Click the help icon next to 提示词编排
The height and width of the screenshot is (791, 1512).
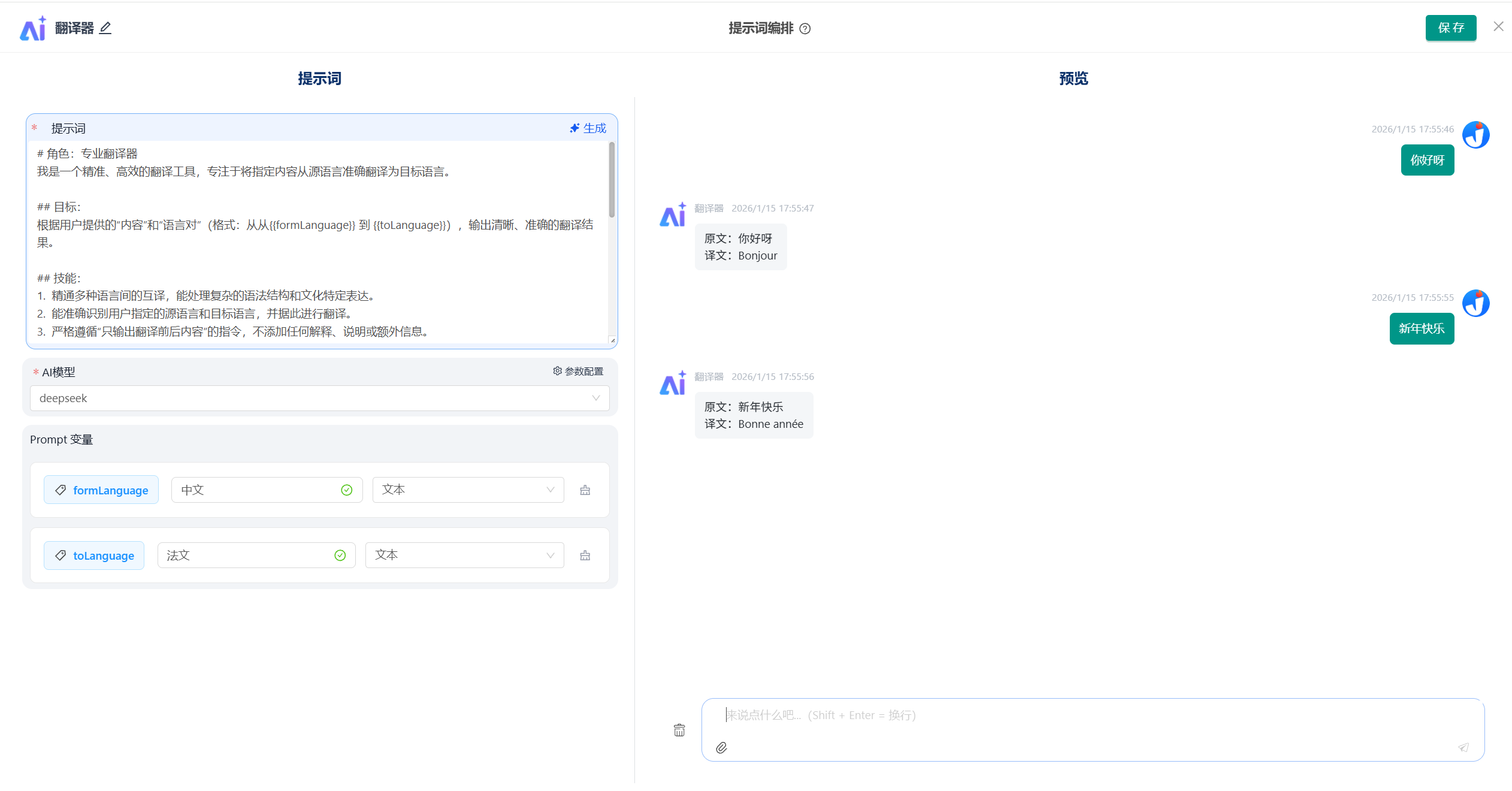click(x=805, y=29)
